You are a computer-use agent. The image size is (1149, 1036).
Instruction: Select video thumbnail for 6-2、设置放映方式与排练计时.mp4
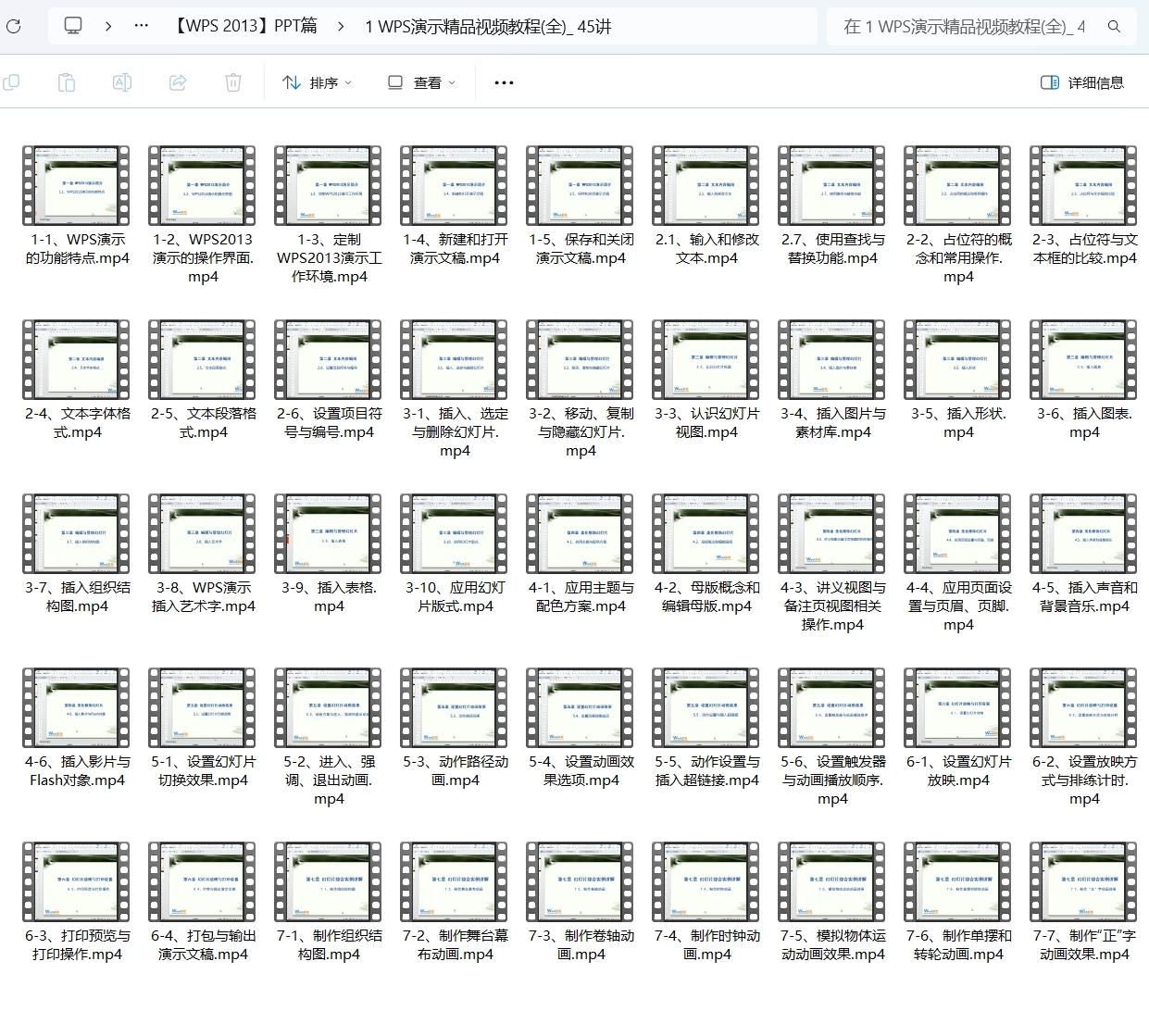1084,708
